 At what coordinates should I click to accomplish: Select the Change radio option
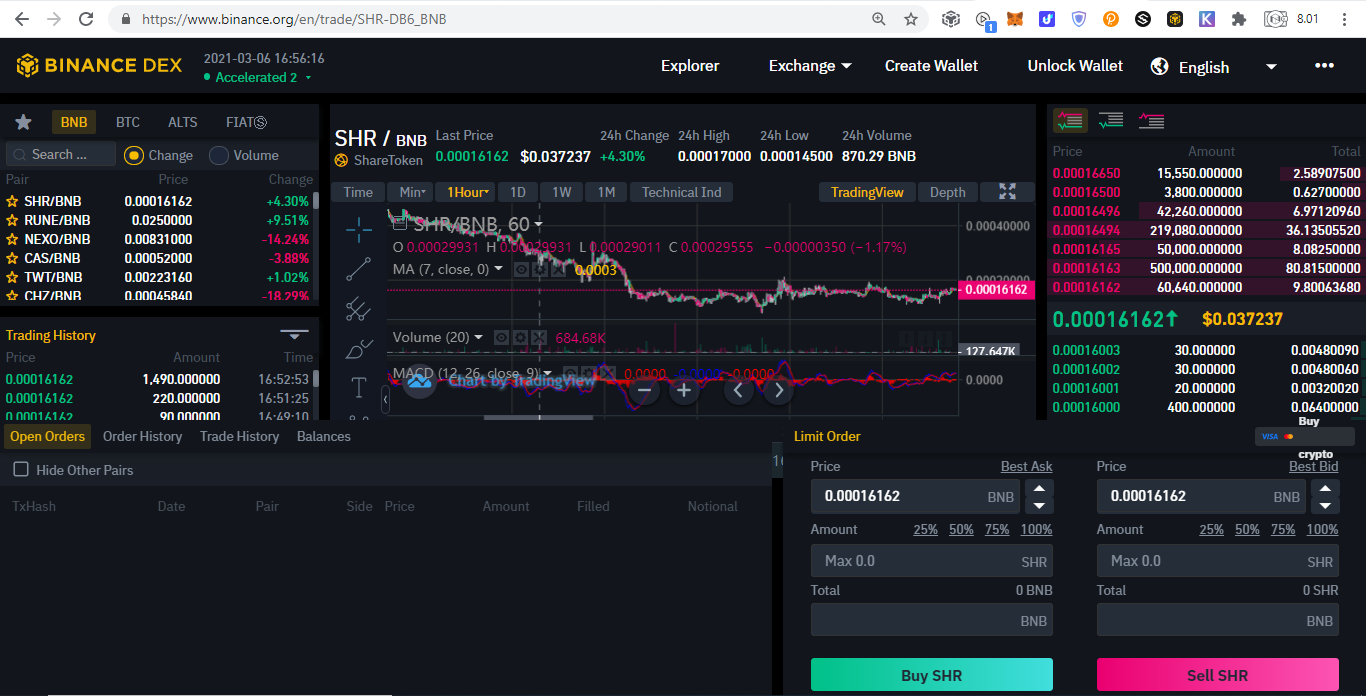[x=134, y=155]
